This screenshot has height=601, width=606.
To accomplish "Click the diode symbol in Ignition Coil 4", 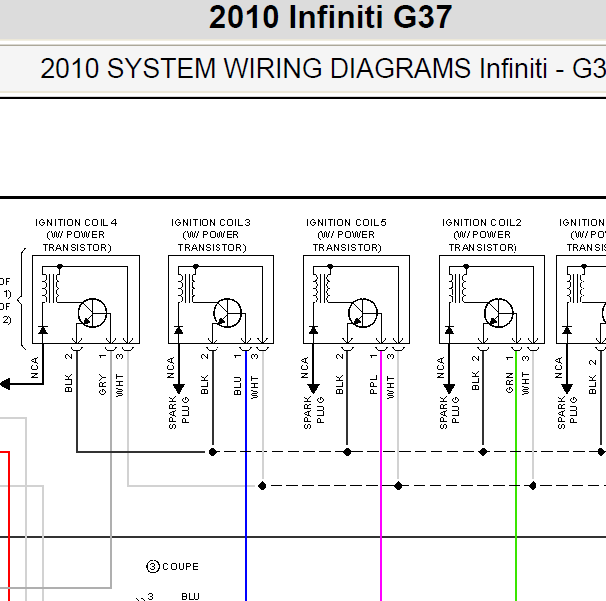I will pos(43,330).
